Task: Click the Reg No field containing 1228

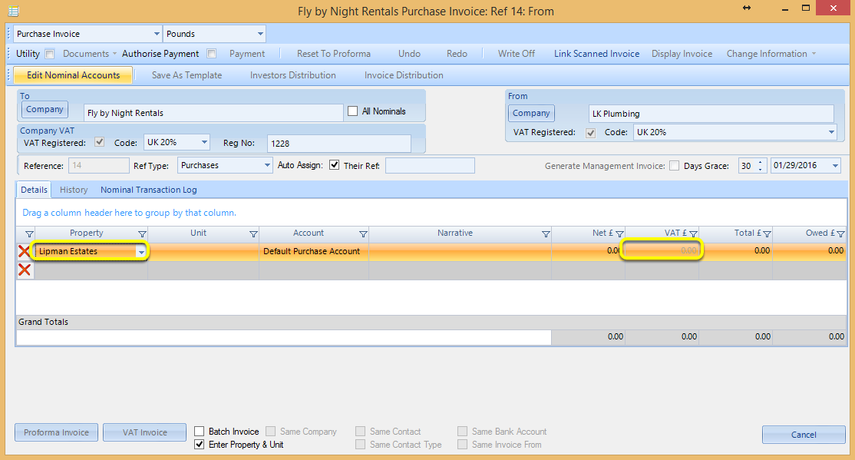Action: pos(339,143)
